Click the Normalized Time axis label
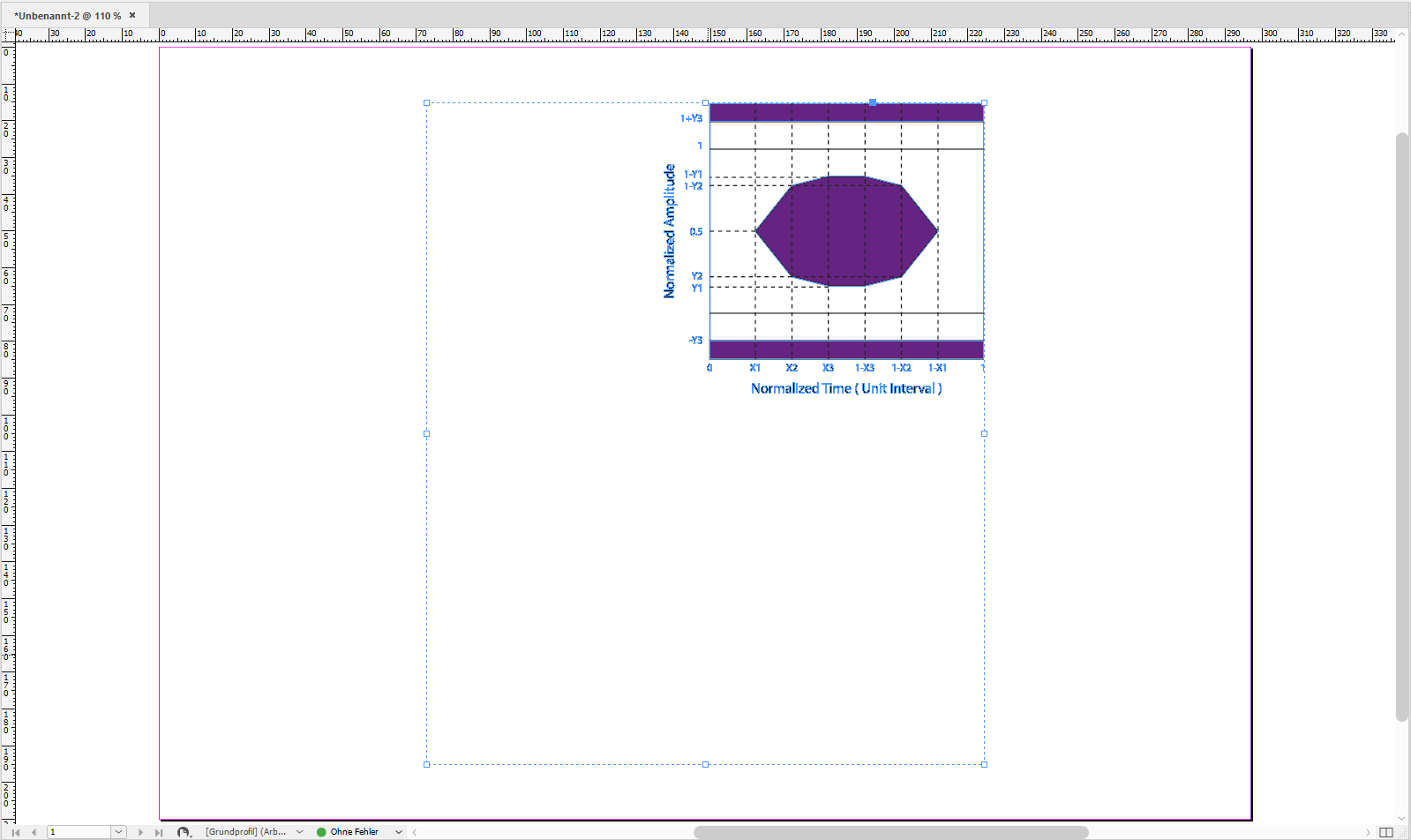 coord(846,388)
